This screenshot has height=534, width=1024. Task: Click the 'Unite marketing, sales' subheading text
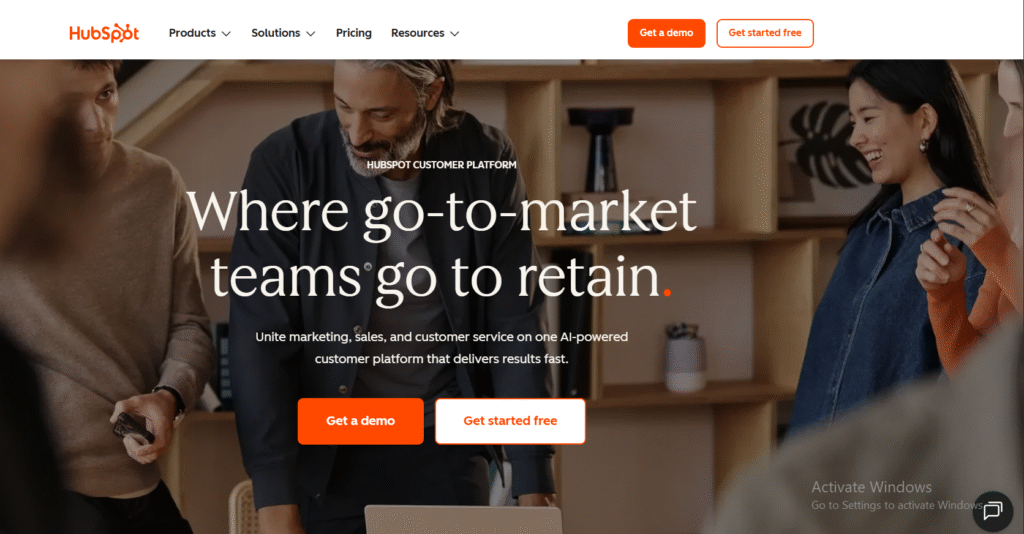pos(441,347)
